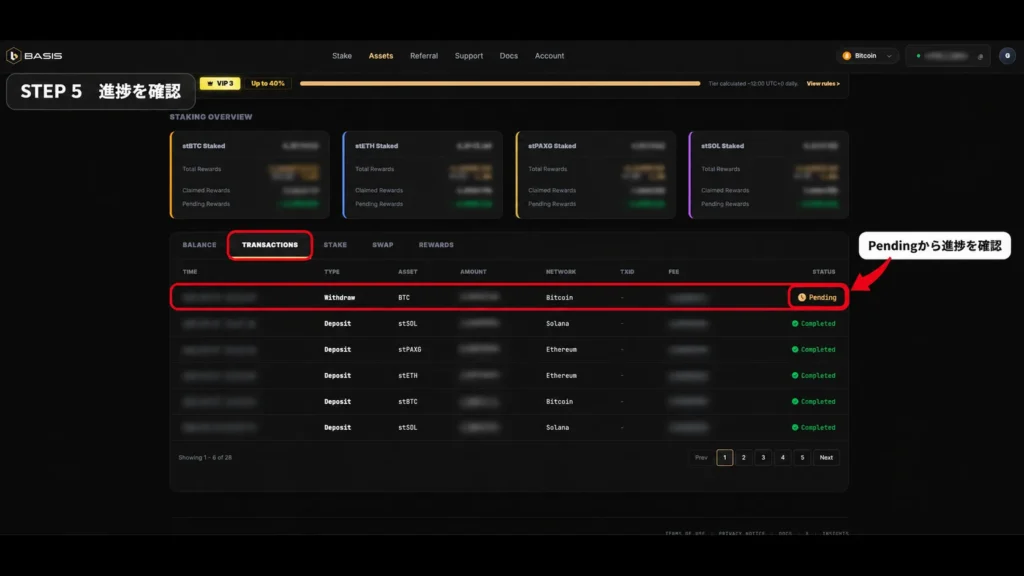Go to page 4 of transactions
This screenshot has height=576, width=1024.
coord(782,458)
